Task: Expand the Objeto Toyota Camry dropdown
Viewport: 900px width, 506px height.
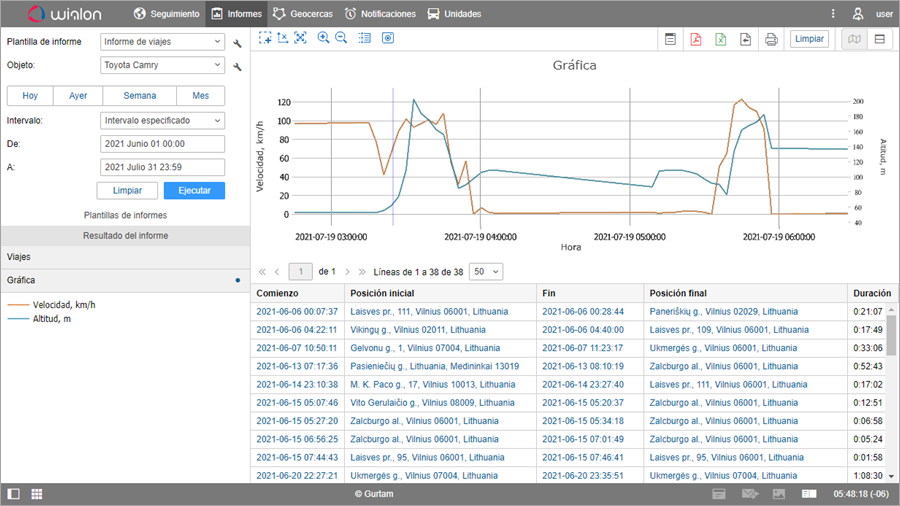Action: coord(162,65)
